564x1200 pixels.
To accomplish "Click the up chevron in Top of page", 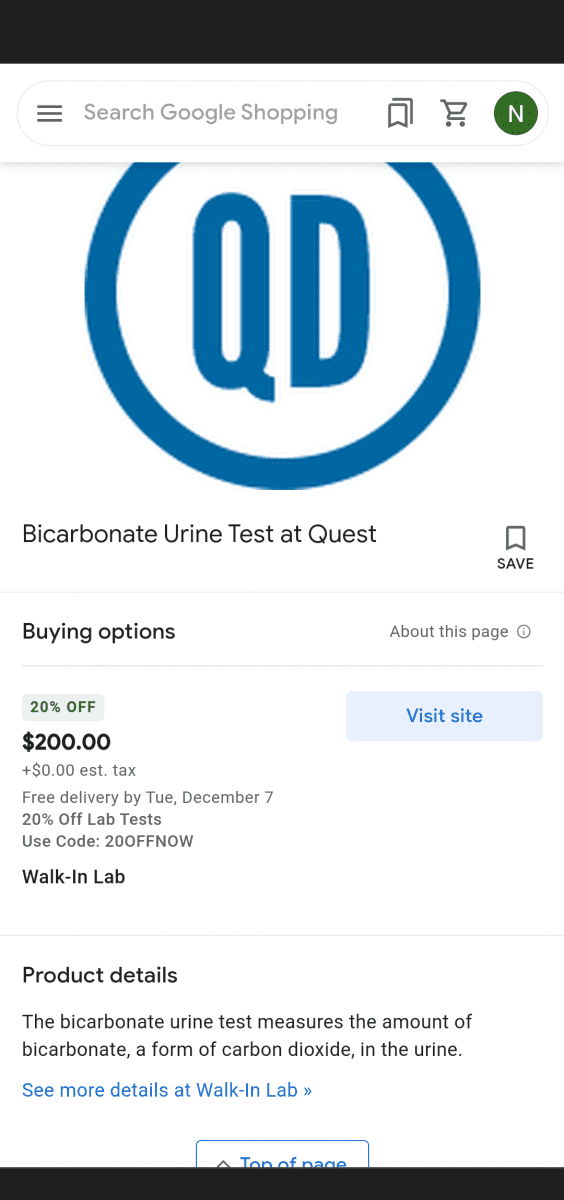I will (x=224, y=1163).
